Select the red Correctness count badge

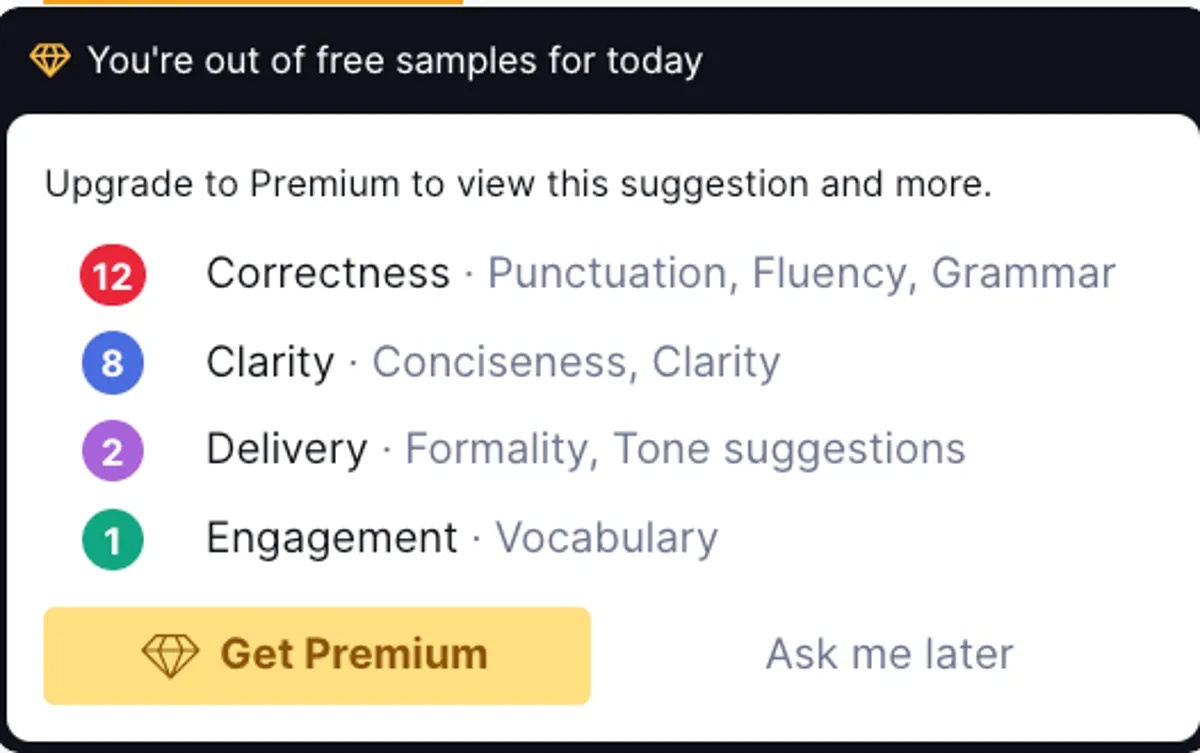112,274
